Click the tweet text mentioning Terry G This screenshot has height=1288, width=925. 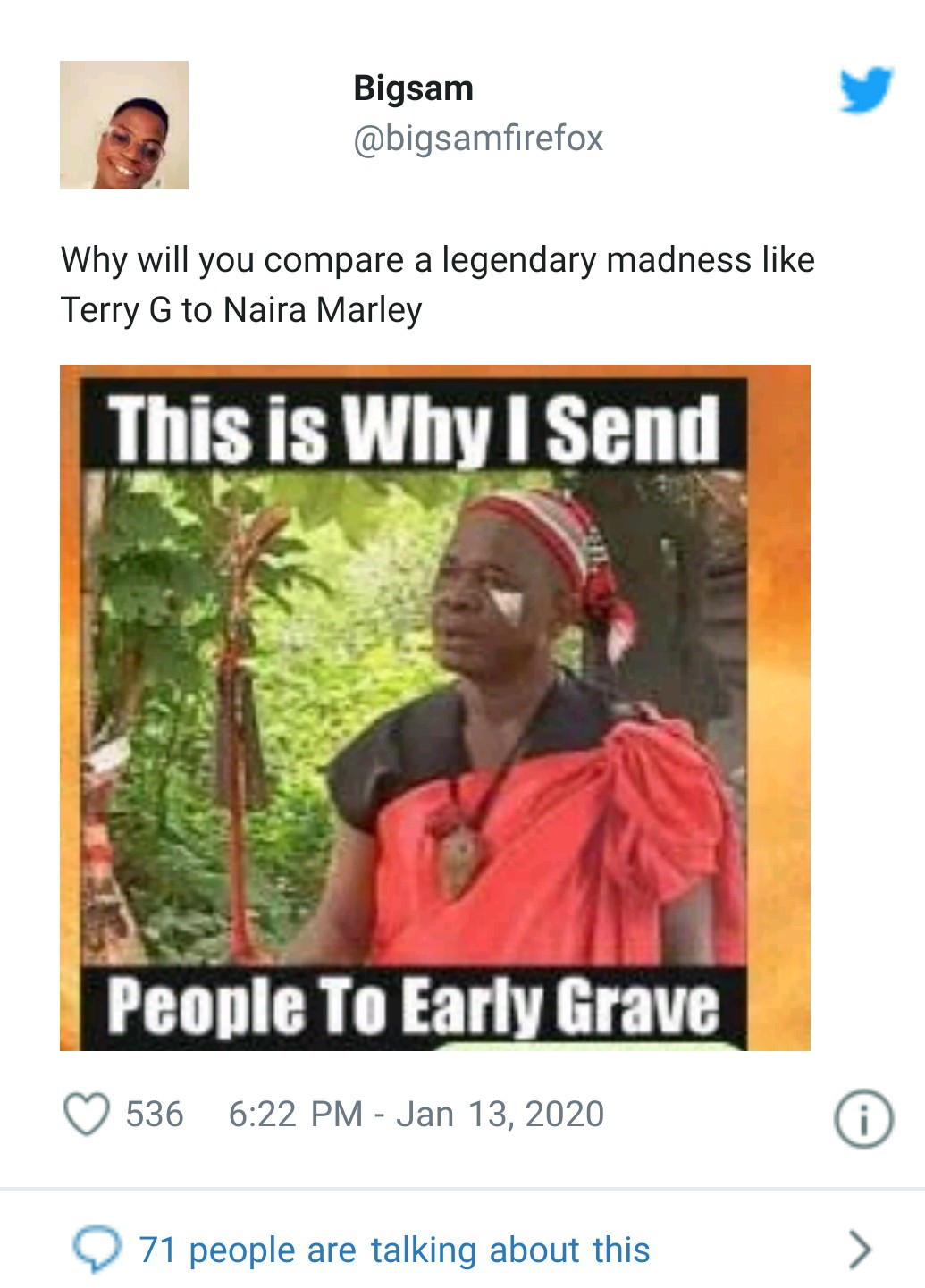(x=438, y=285)
